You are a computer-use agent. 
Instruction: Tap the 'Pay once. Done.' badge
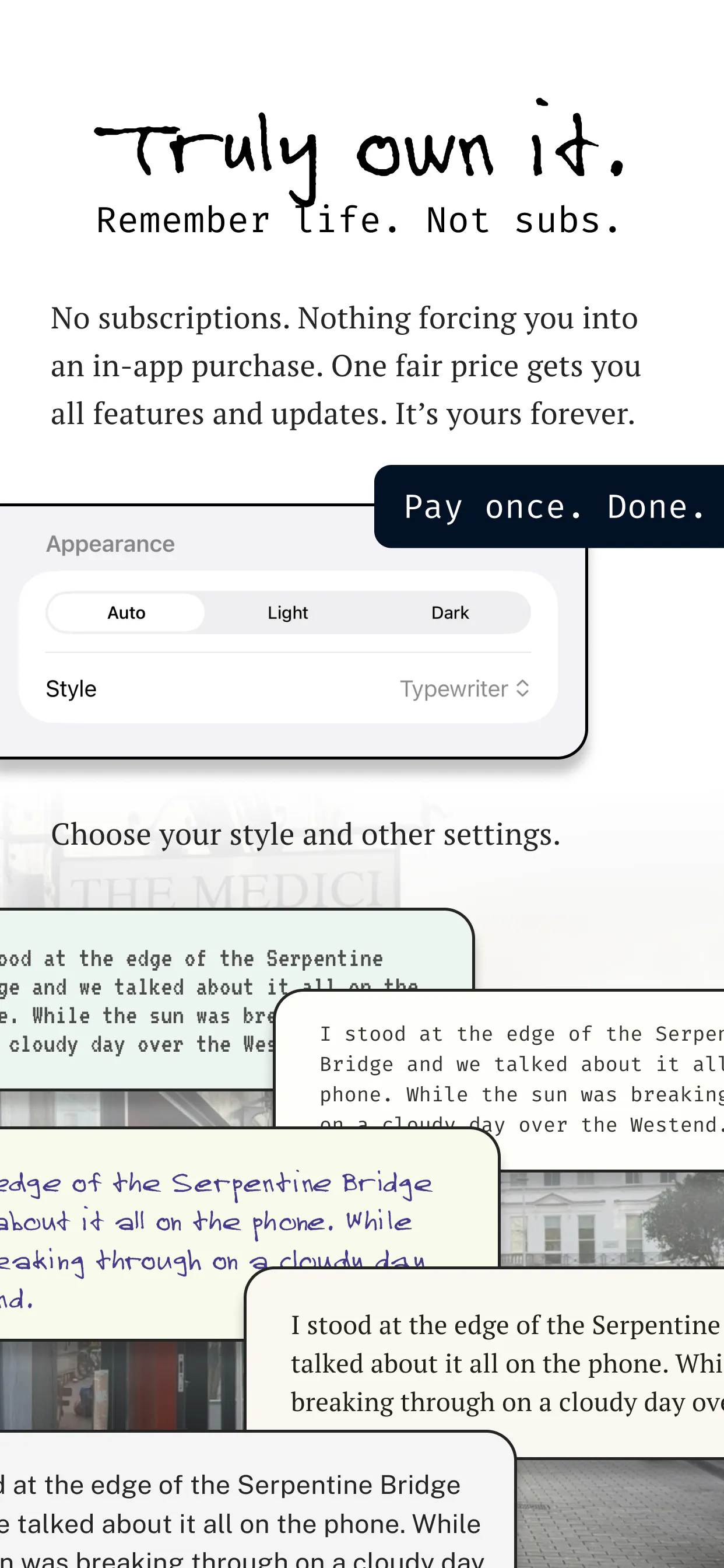pyautogui.click(x=549, y=506)
